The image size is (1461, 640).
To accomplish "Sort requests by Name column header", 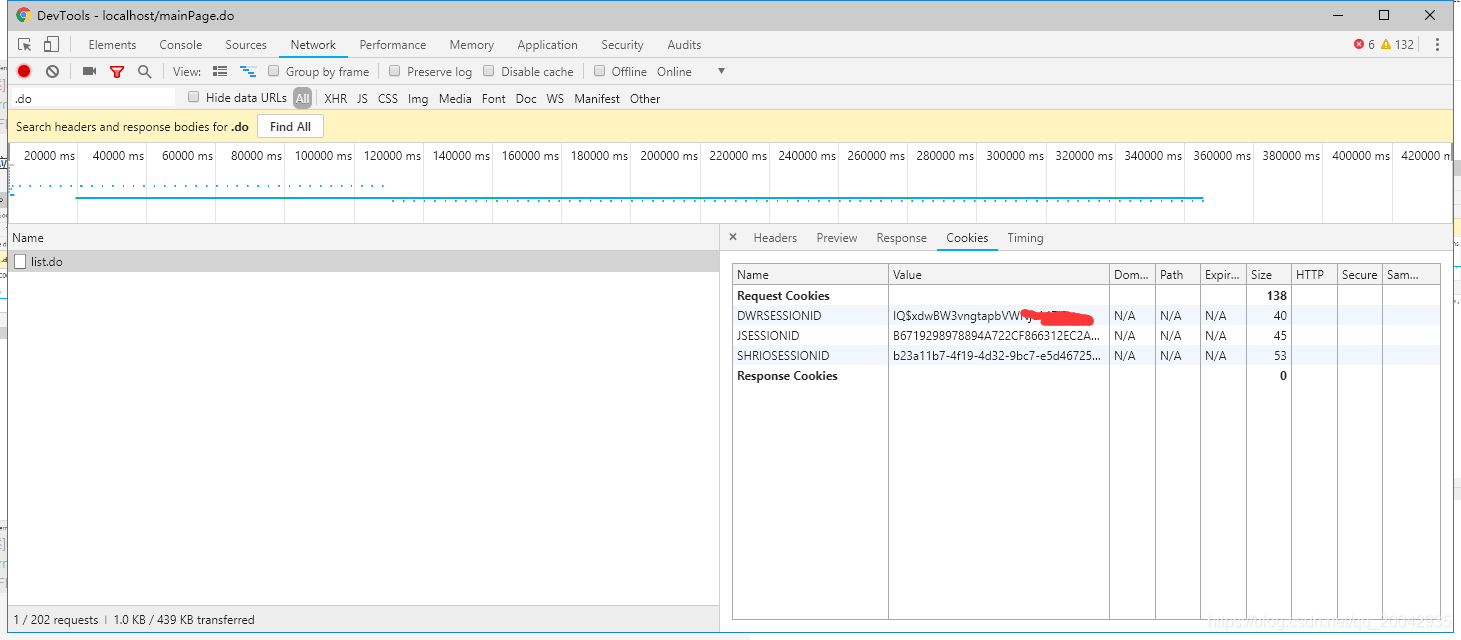I will pos(364,238).
